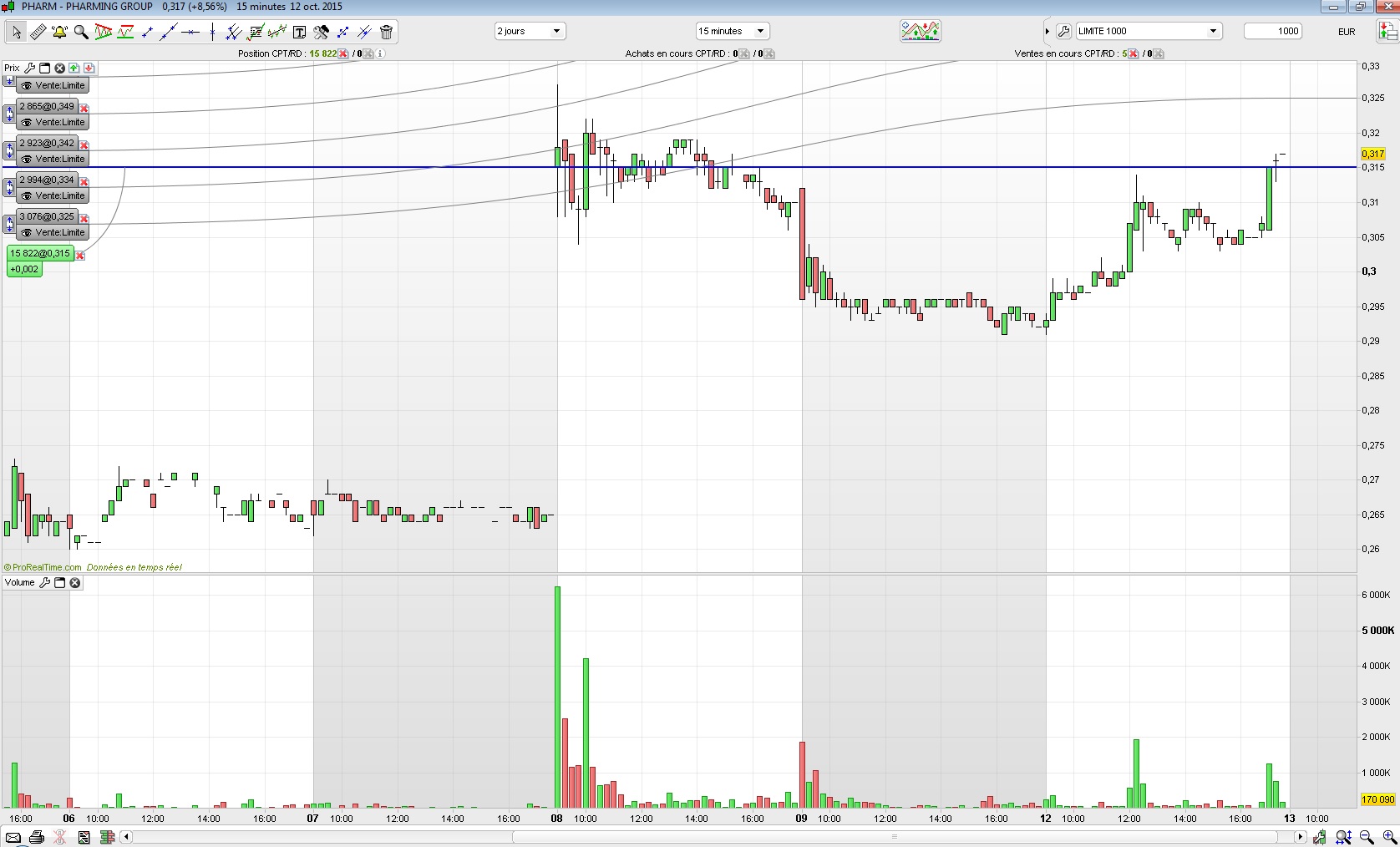This screenshot has width=1400, height=847.
Task: Toggle visibility of 3 076@0,325 Vente:Limite order
Action: pos(27,232)
